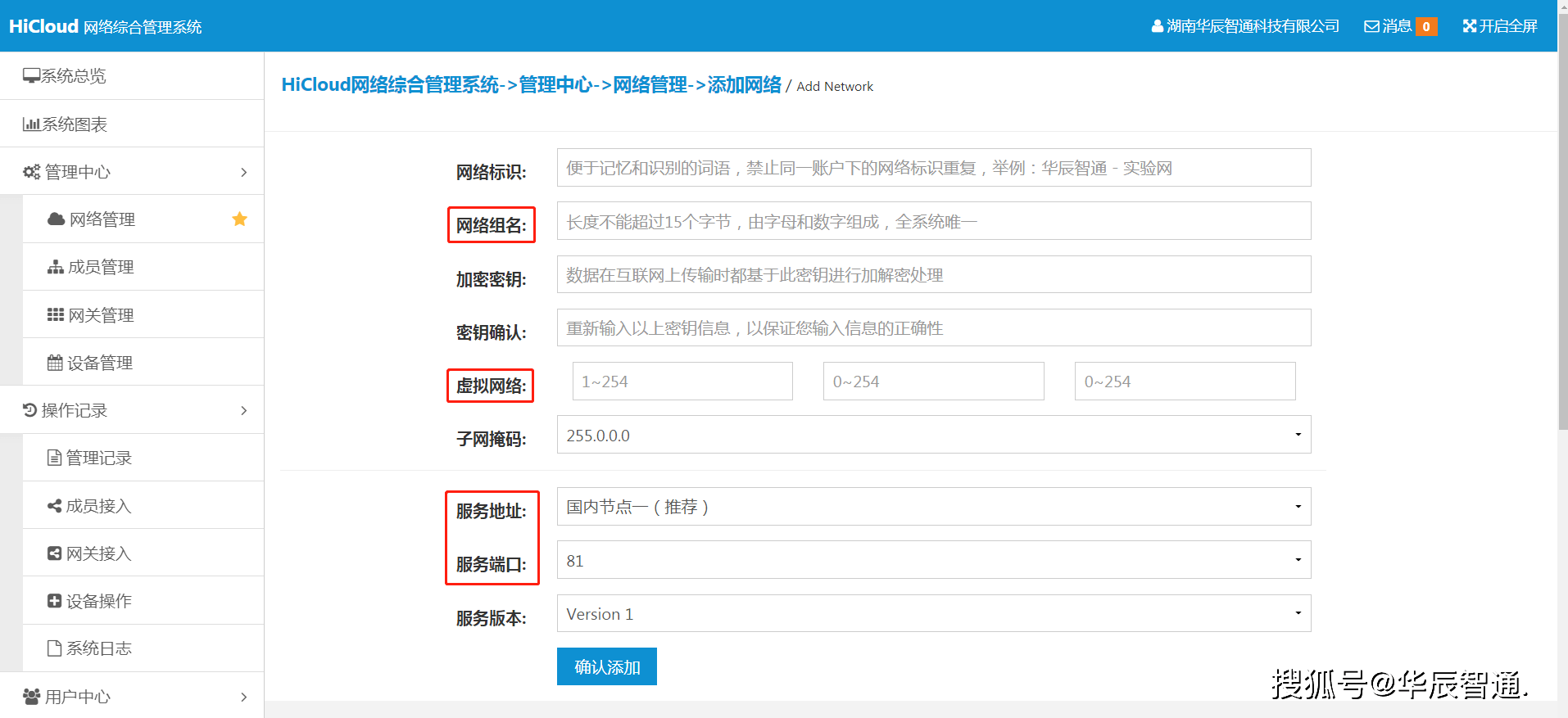The height and width of the screenshot is (718, 1568).
Task: Focus the 加密密钥 input field
Action: point(934,274)
